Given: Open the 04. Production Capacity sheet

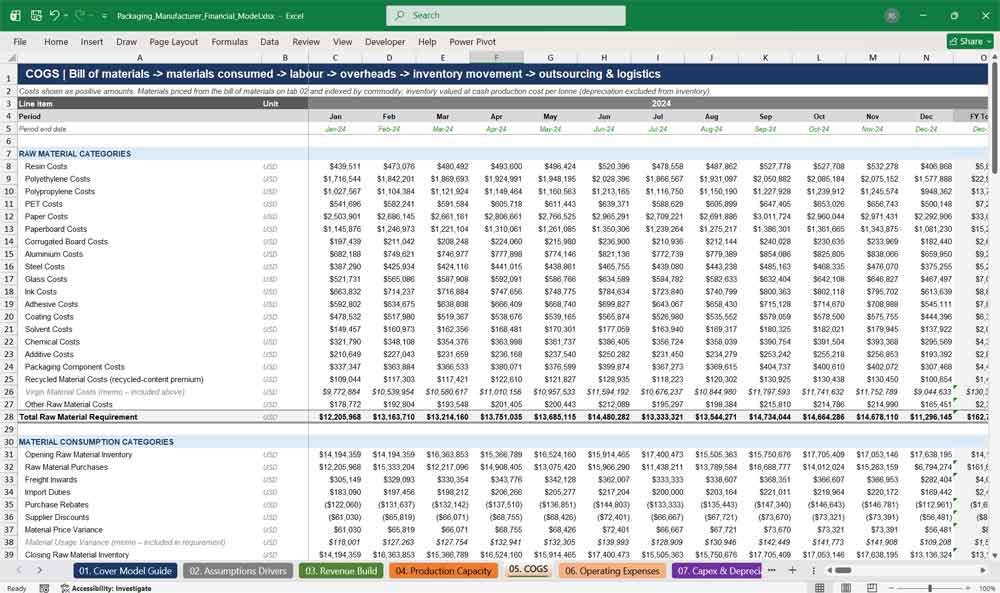Looking at the screenshot, I should coord(443,571).
